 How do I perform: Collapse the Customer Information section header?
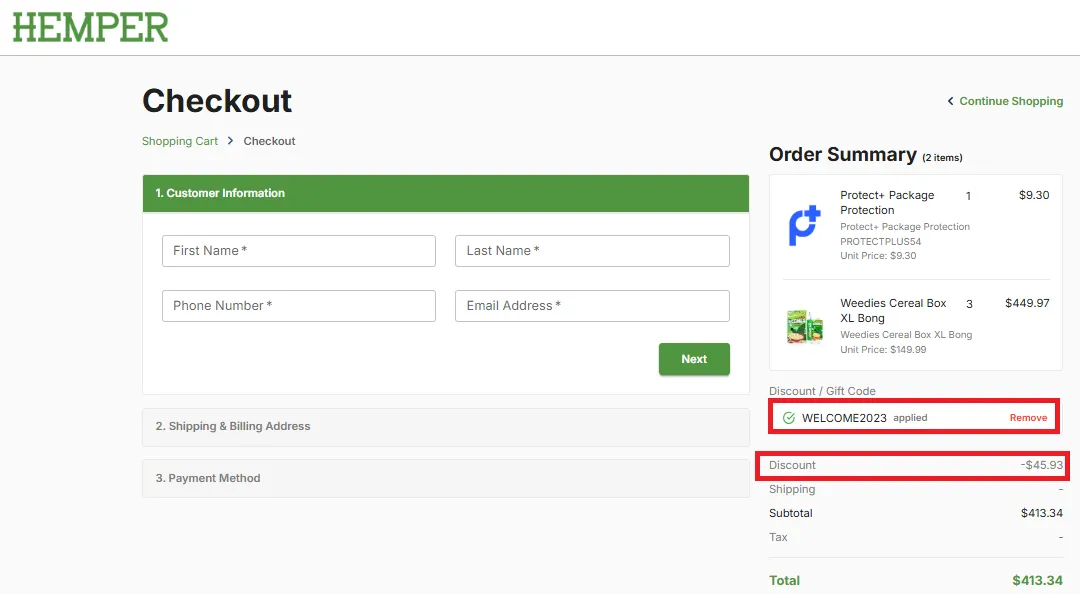pos(446,193)
